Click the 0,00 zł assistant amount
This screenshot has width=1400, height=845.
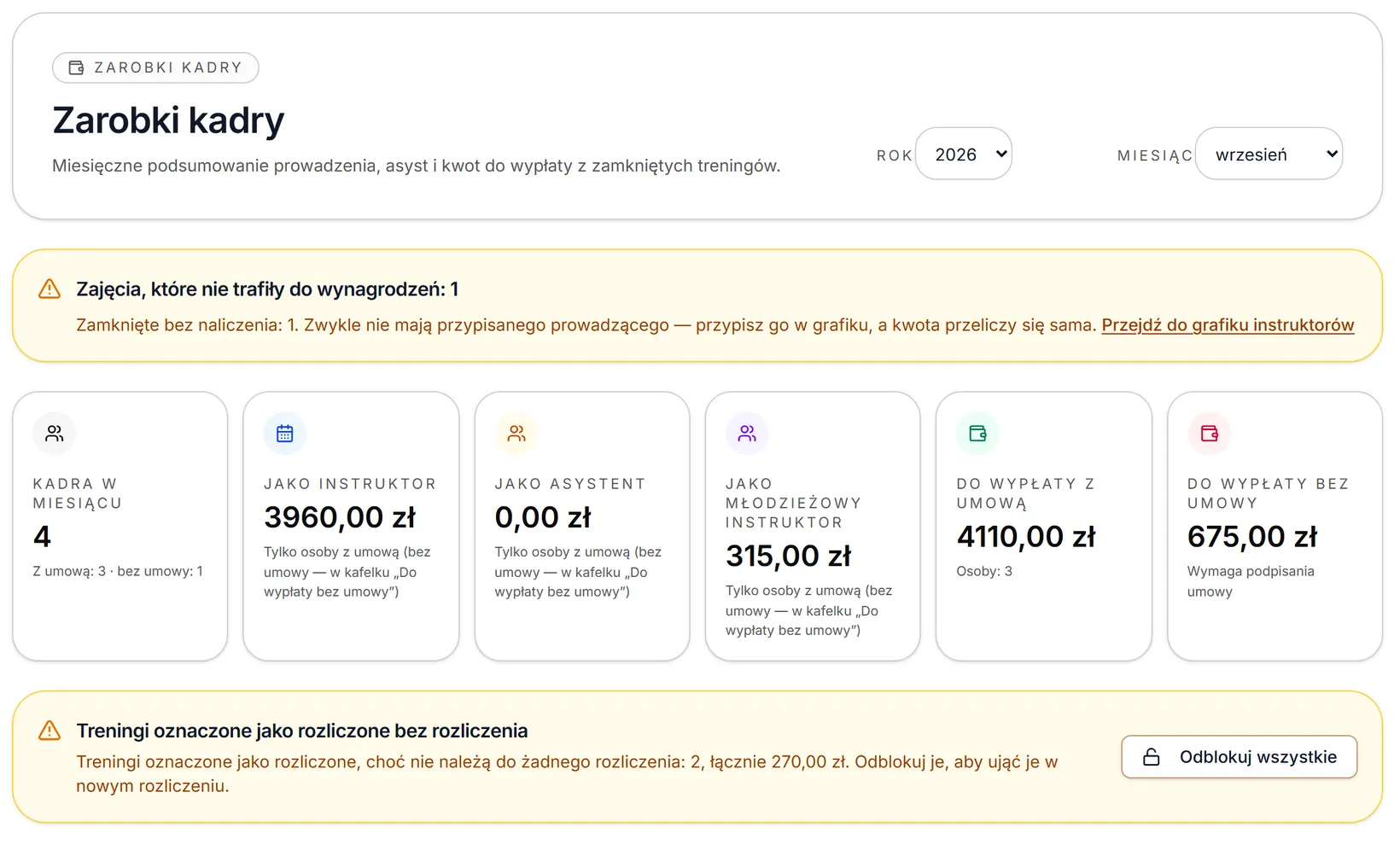[x=543, y=517]
